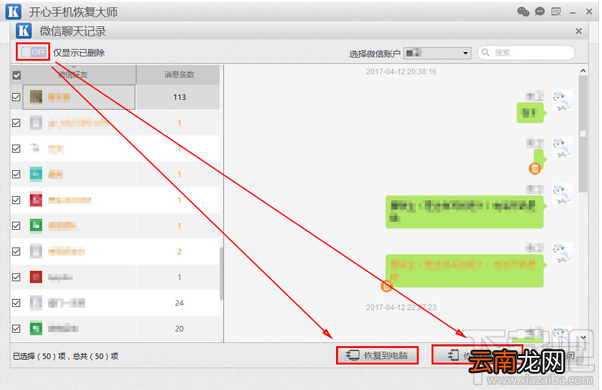This screenshot has width=602, height=390.
Task: Open the feedback note icon in the title bar
Action: (x=556, y=12)
